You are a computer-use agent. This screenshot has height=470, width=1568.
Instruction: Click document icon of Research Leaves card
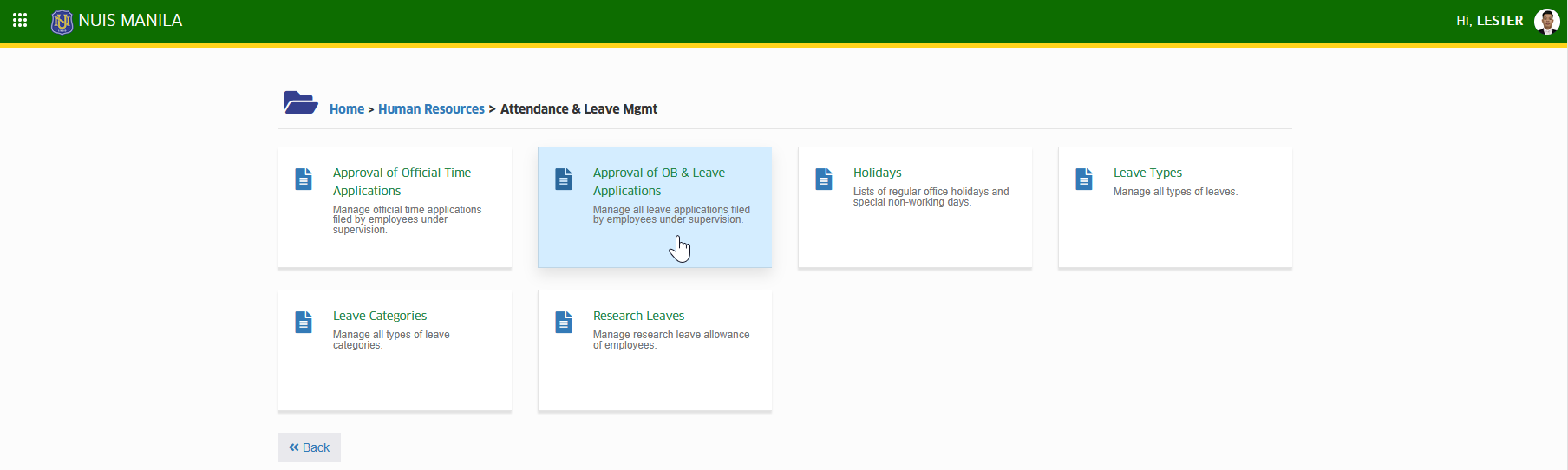(564, 322)
